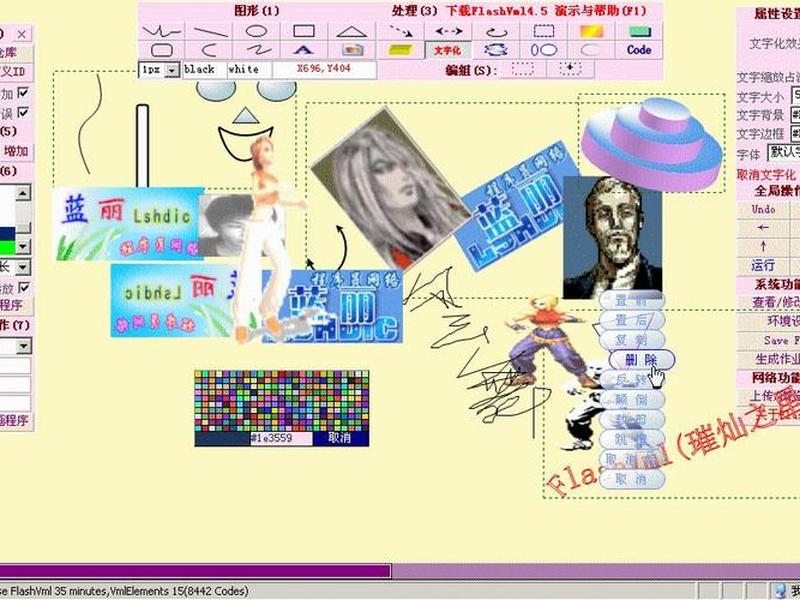Screen dimensions: 800x600
Task: Select the ellipse shape tool
Action: pyautogui.click(x=257, y=31)
